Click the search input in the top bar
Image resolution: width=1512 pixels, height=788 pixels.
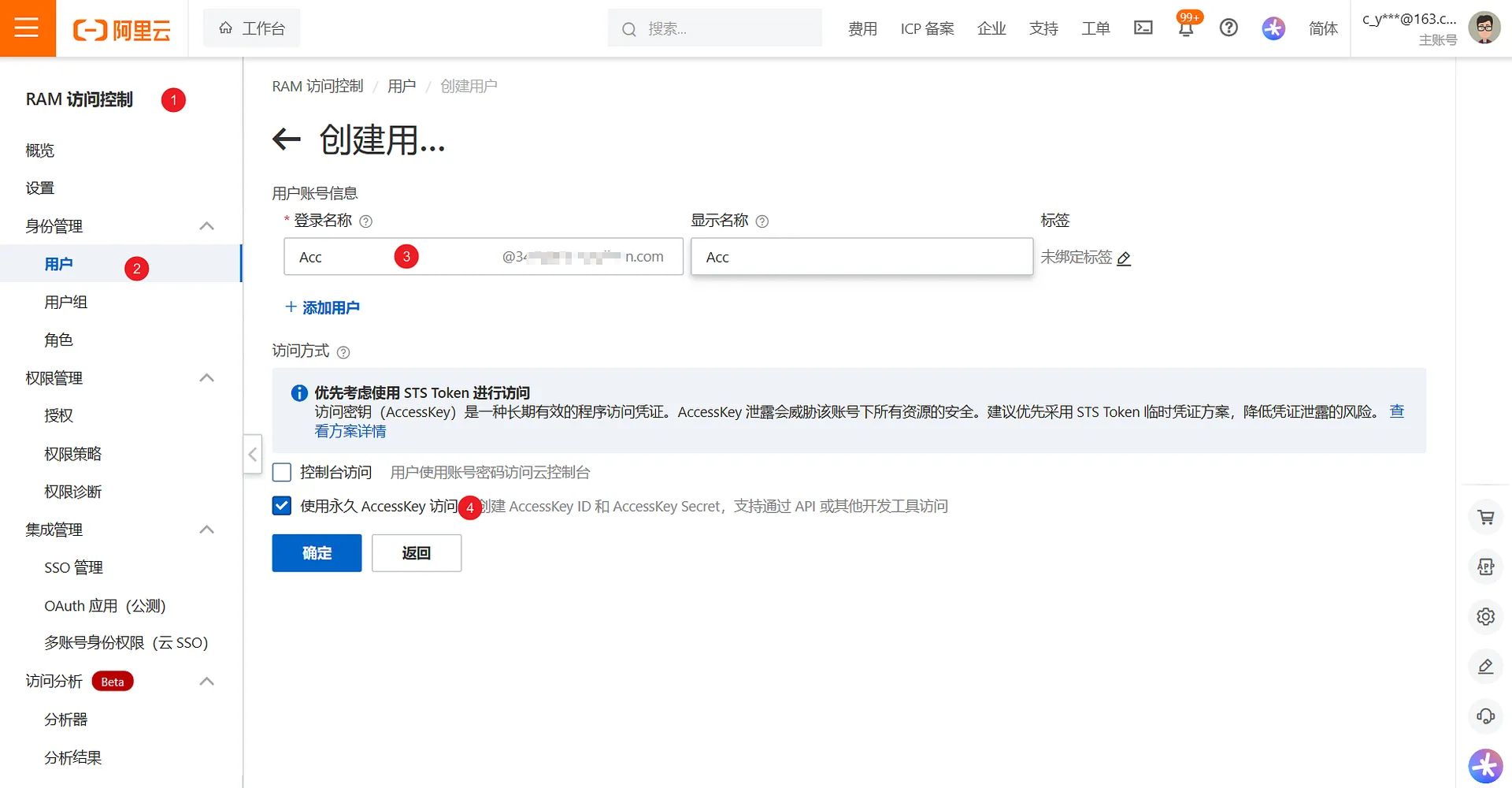pyautogui.click(x=713, y=28)
